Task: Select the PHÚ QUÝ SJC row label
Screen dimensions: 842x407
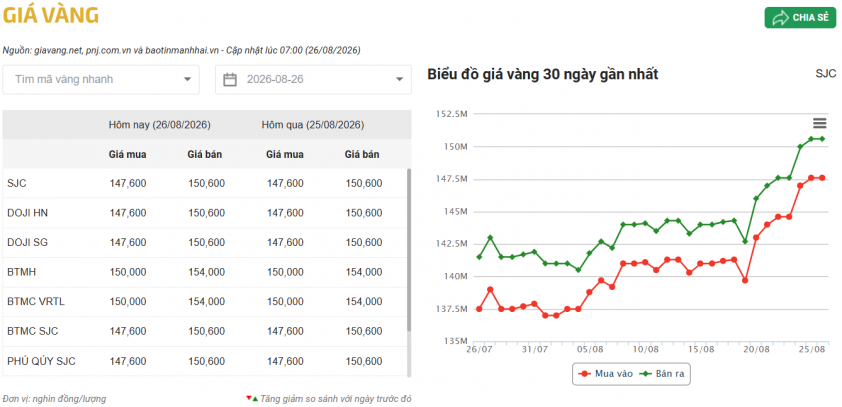Action: [41, 361]
